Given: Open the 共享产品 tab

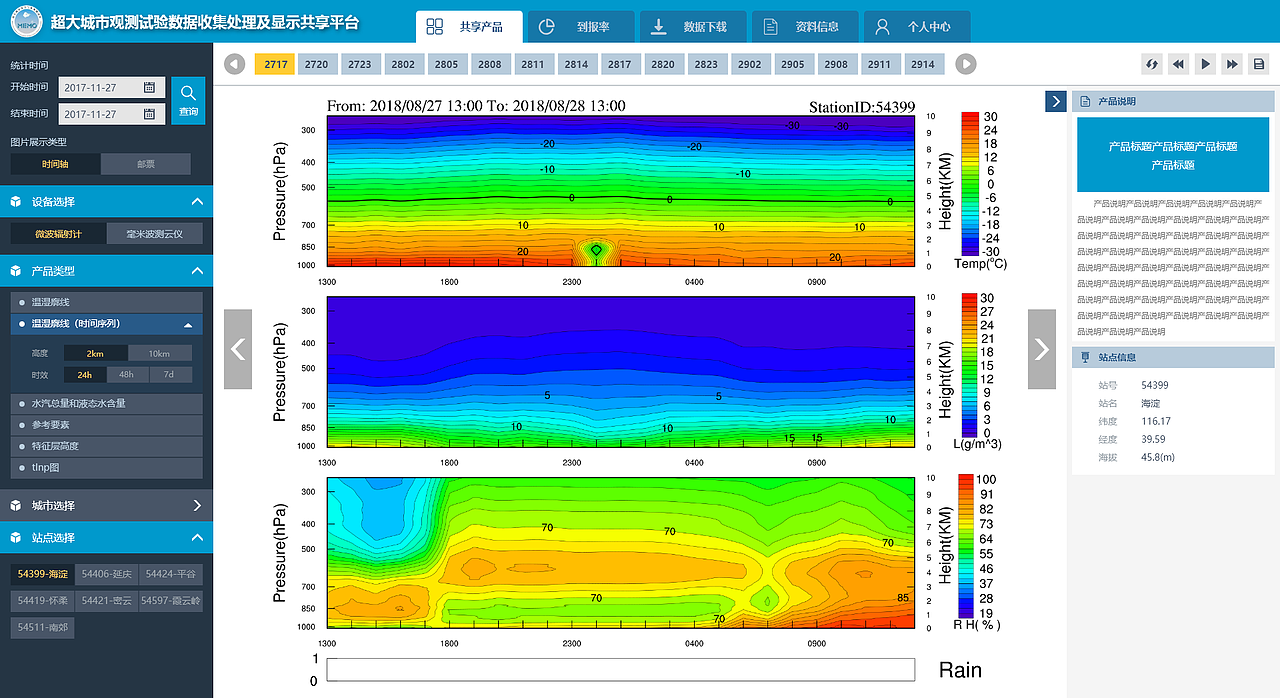Looking at the screenshot, I should [x=469, y=27].
